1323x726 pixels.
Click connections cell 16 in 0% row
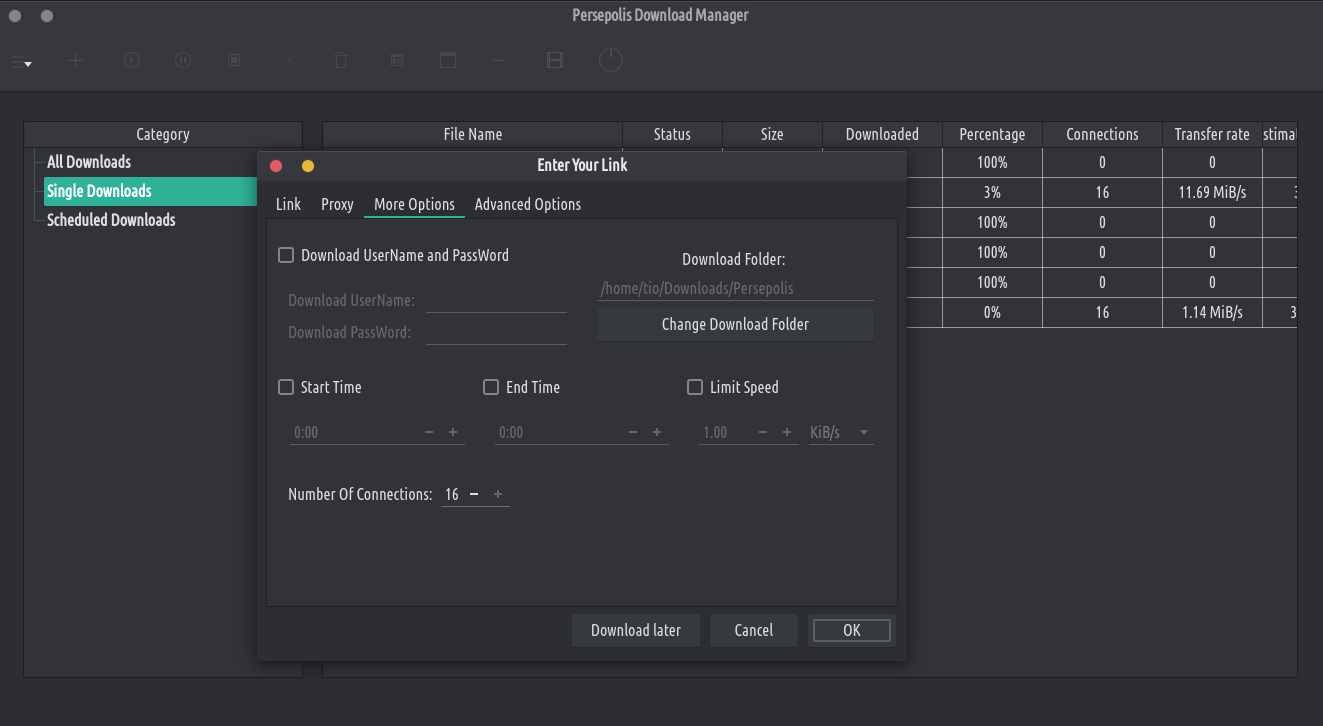click(x=1102, y=312)
